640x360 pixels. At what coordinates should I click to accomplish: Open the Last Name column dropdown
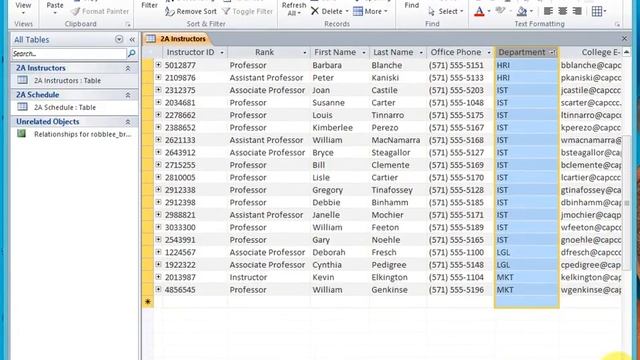pos(421,53)
